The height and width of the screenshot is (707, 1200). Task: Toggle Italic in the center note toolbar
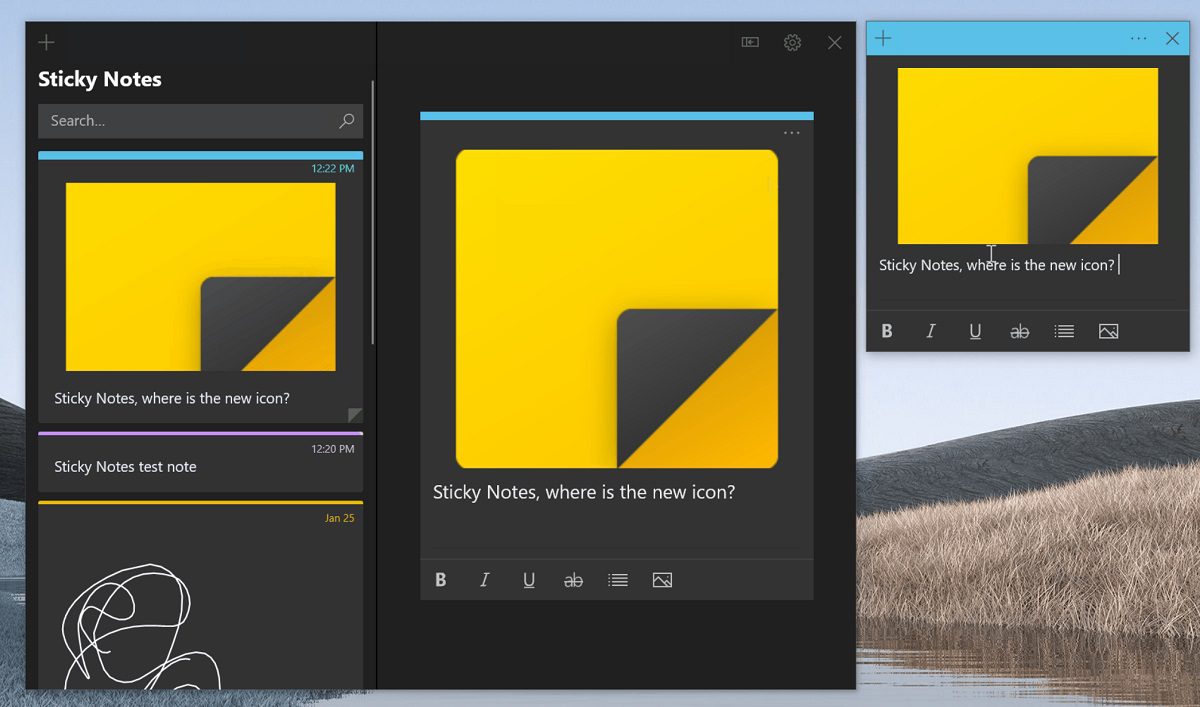pos(484,580)
